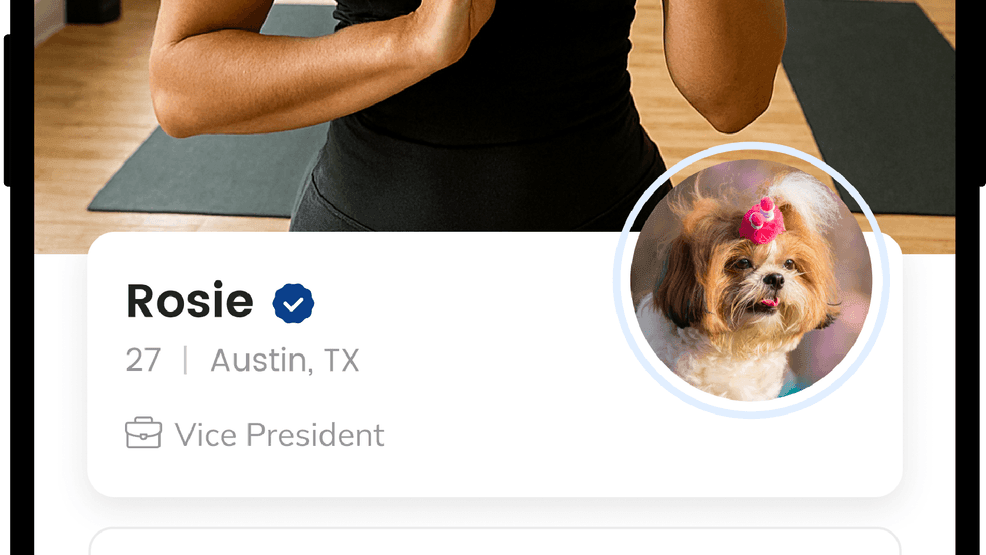Viewport: 986px width, 555px height.
Task: Tap the pink bow on the dog's head
Action: pos(762,222)
